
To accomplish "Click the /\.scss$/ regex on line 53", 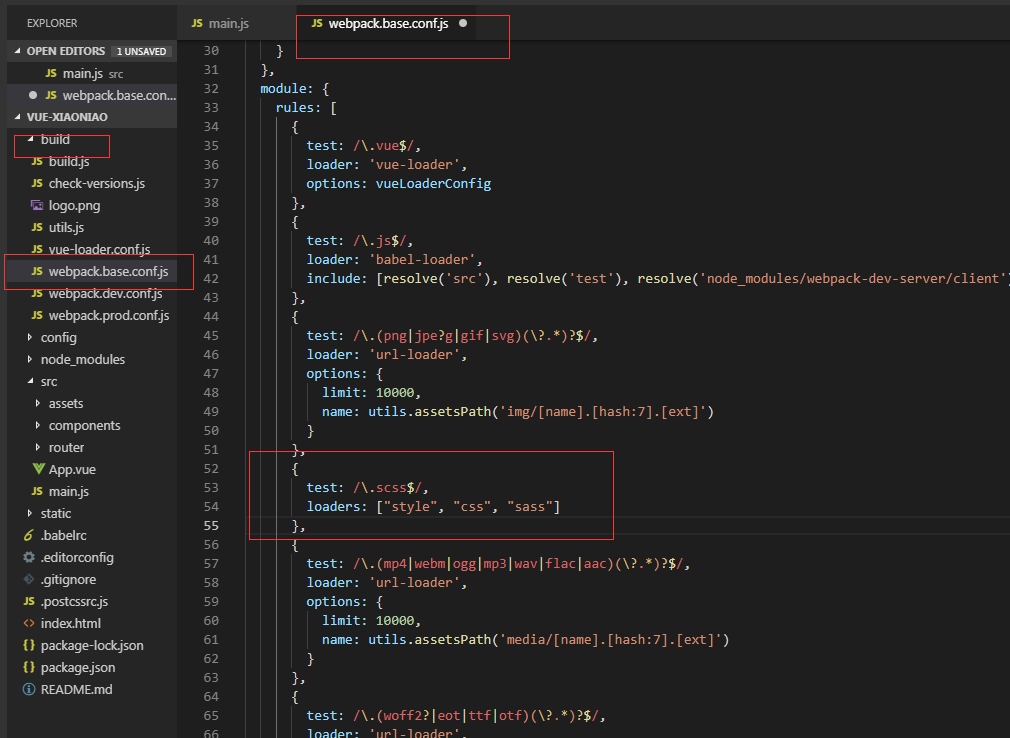I will tap(388, 487).
